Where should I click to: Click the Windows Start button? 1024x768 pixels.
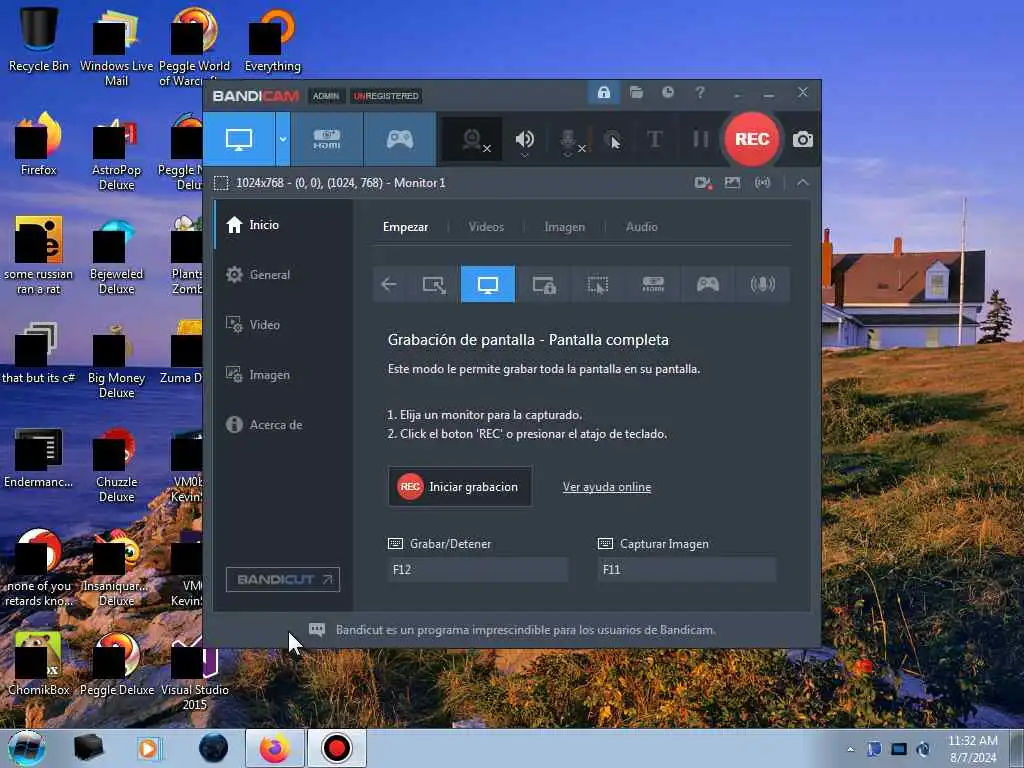click(x=26, y=748)
